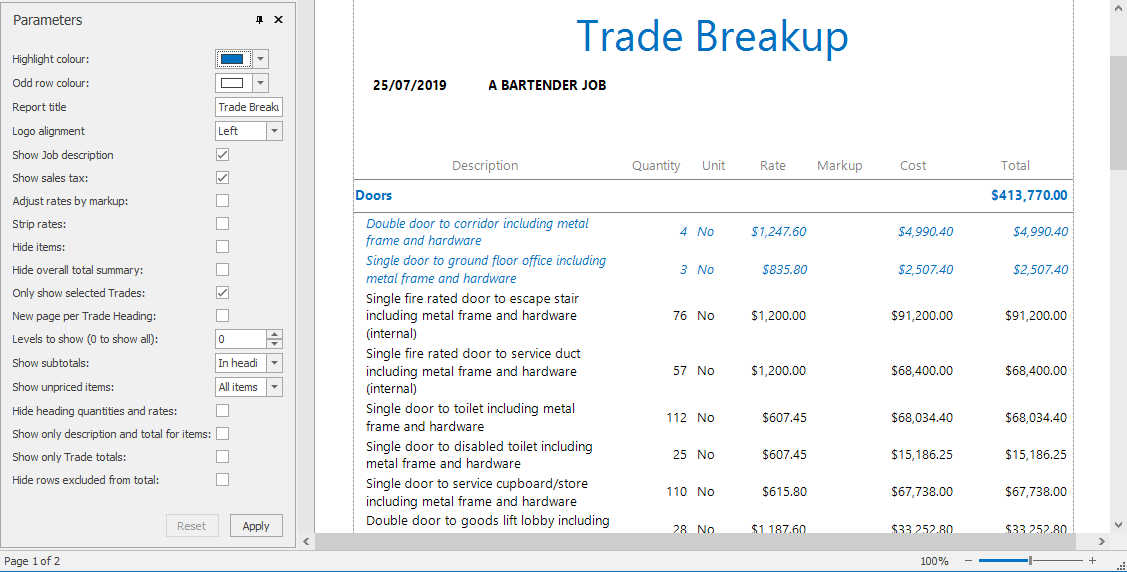Click the horizontal scrollbar left arrow
The width and height of the screenshot is (1127, 572).
[307, 541]
